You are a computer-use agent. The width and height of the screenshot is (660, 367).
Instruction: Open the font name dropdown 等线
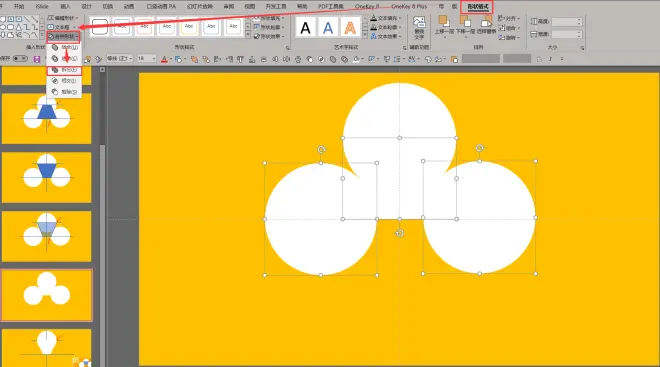coord(120,59)
